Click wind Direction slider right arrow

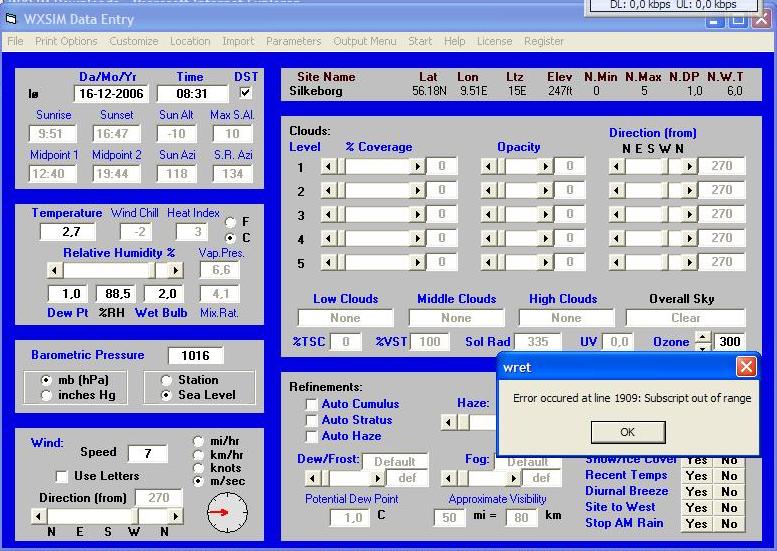[x=175, y=516]
